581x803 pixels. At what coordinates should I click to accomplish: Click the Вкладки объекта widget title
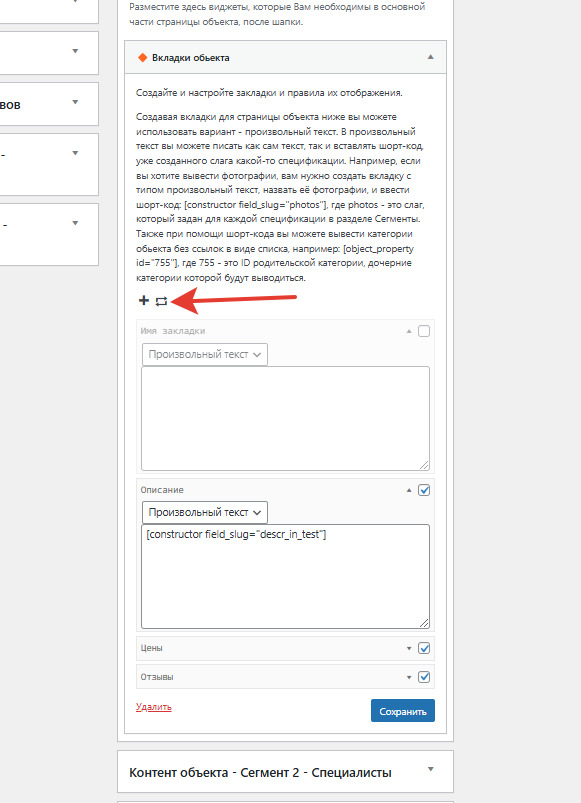[x=190, y=58]
